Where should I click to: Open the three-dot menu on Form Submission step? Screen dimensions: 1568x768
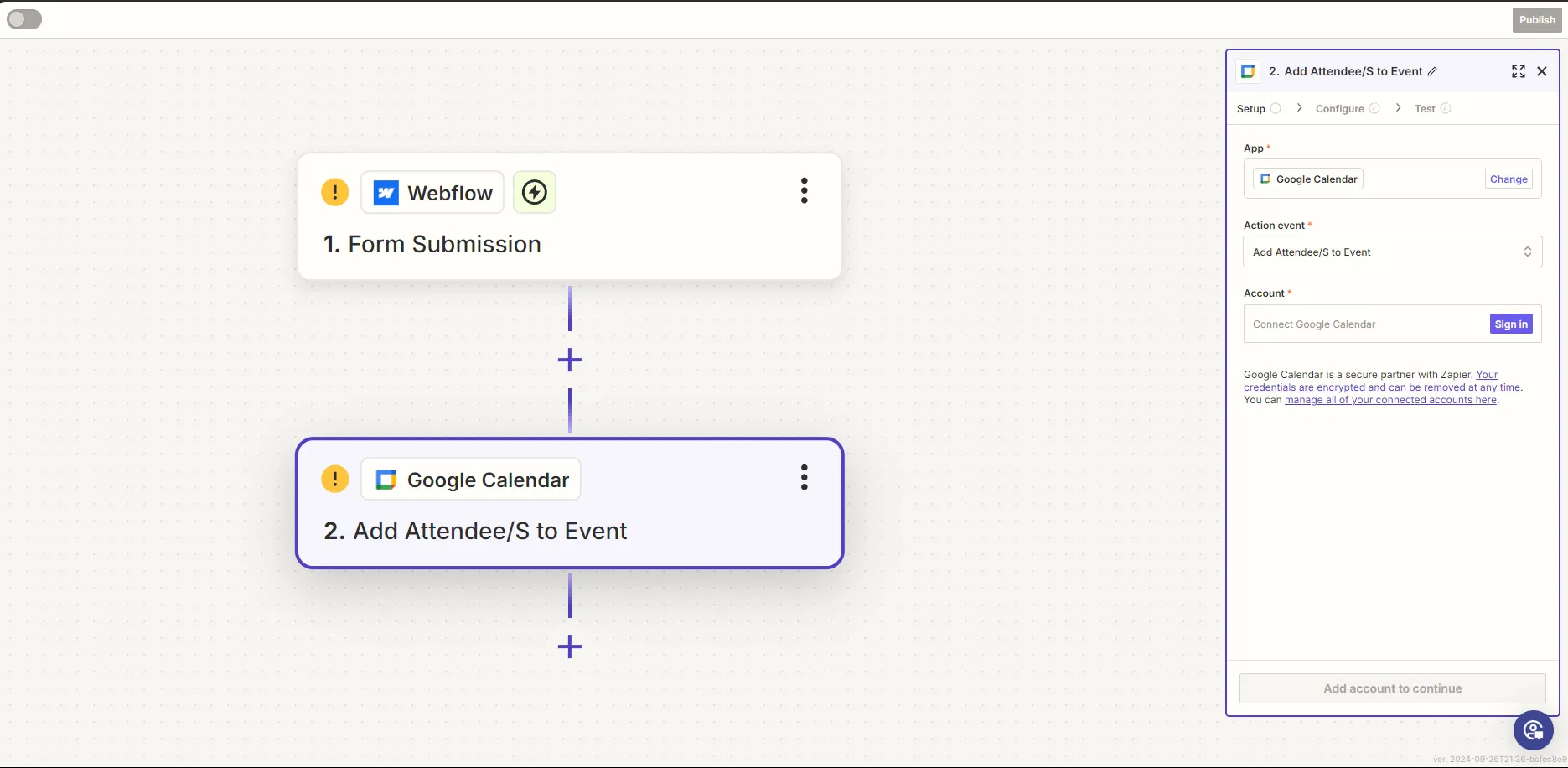[x=805, y=191]
